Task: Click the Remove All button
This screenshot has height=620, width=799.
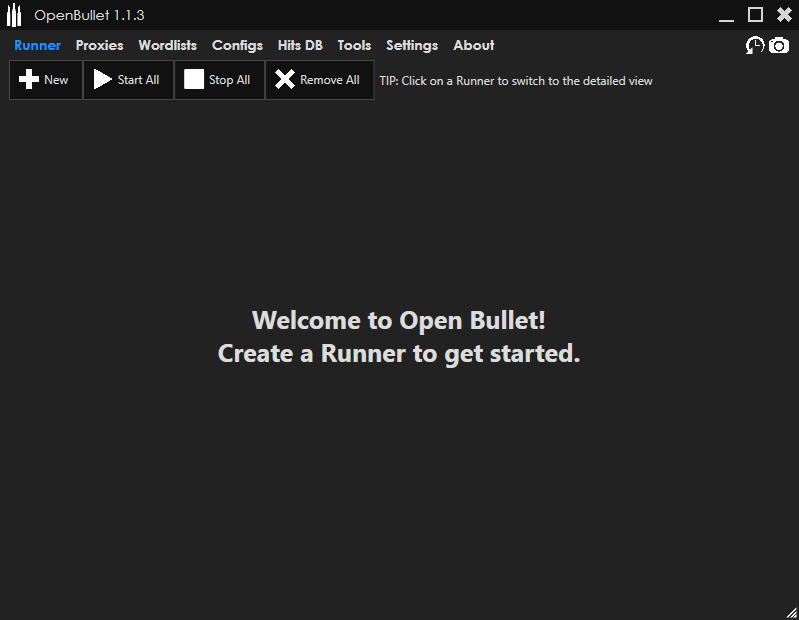Action: coord(319,80)
